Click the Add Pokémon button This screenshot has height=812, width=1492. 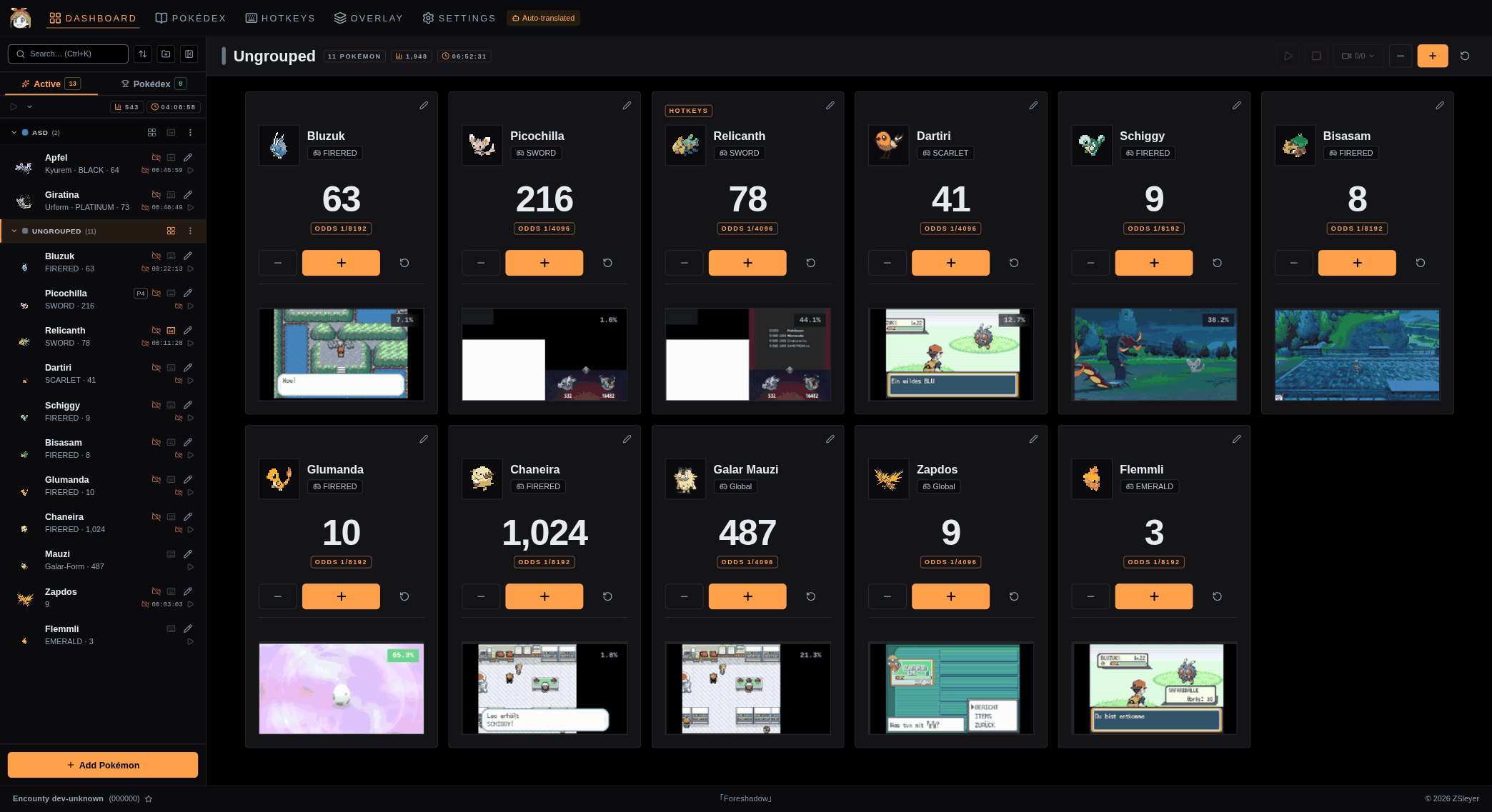(103, 765)
